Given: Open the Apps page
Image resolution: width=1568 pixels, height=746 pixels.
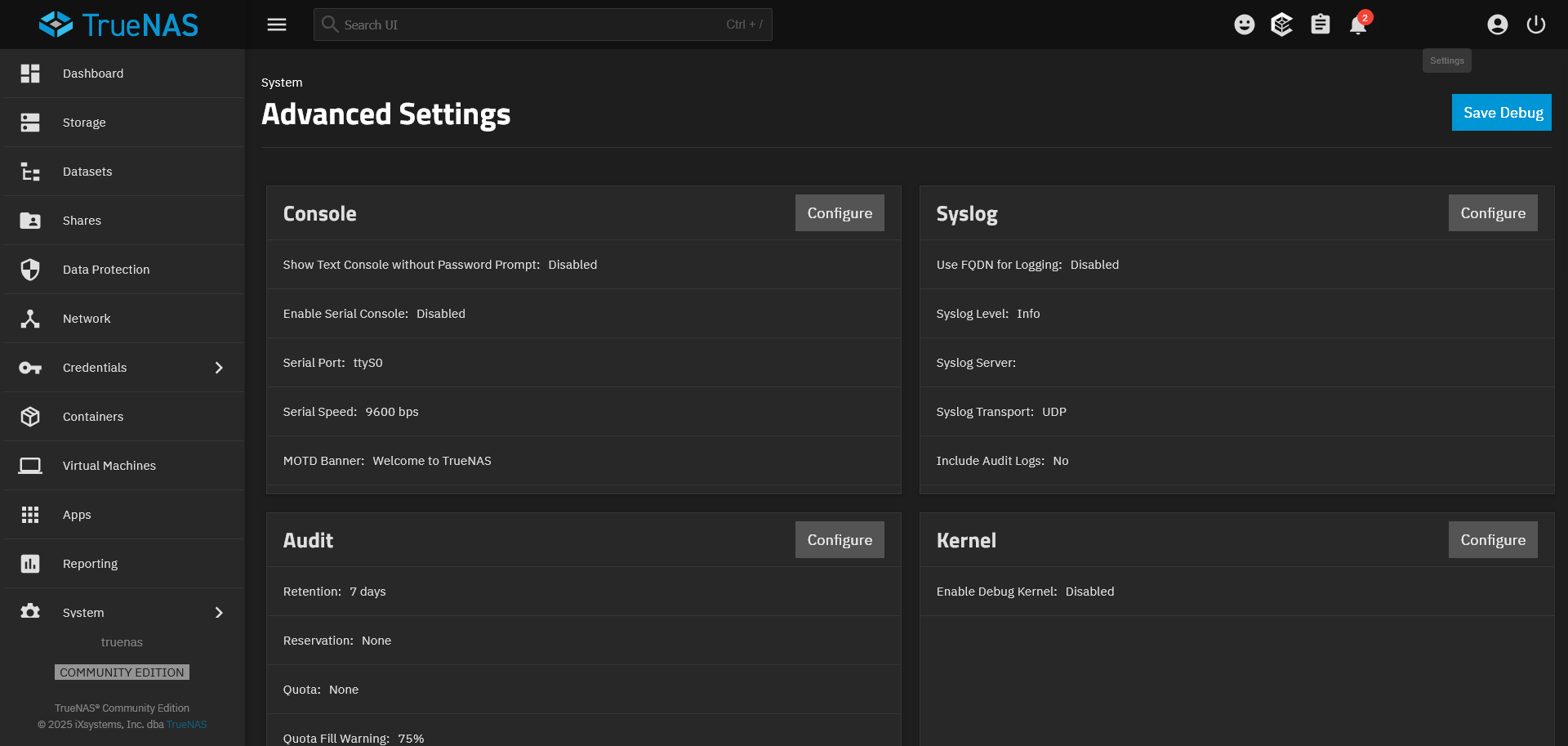Looking at the screenshot, I should coord(122,515).
